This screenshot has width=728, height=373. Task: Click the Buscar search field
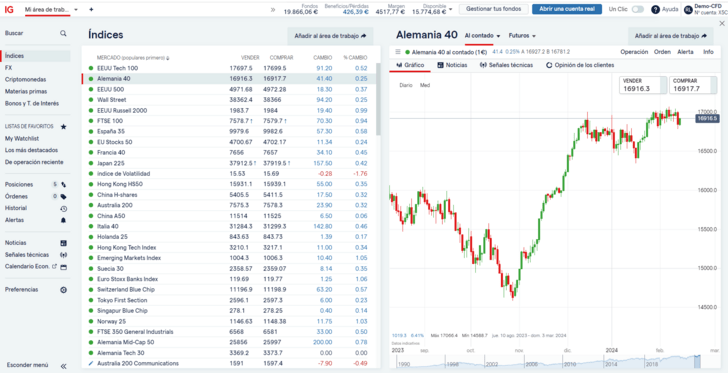point(35,33)
